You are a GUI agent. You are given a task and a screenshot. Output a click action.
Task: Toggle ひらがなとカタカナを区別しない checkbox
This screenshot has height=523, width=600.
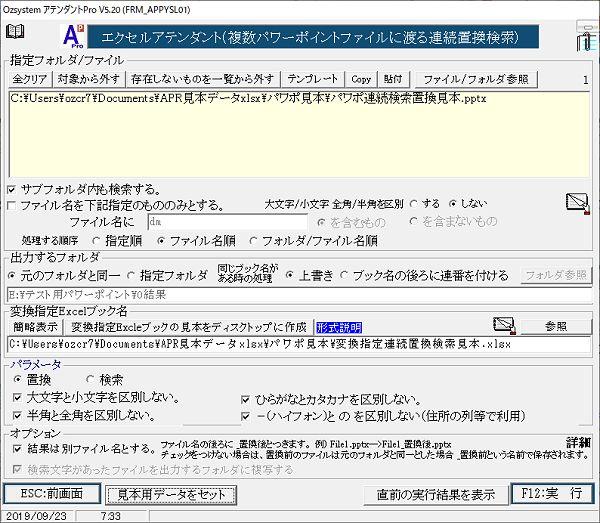[245, 400]
